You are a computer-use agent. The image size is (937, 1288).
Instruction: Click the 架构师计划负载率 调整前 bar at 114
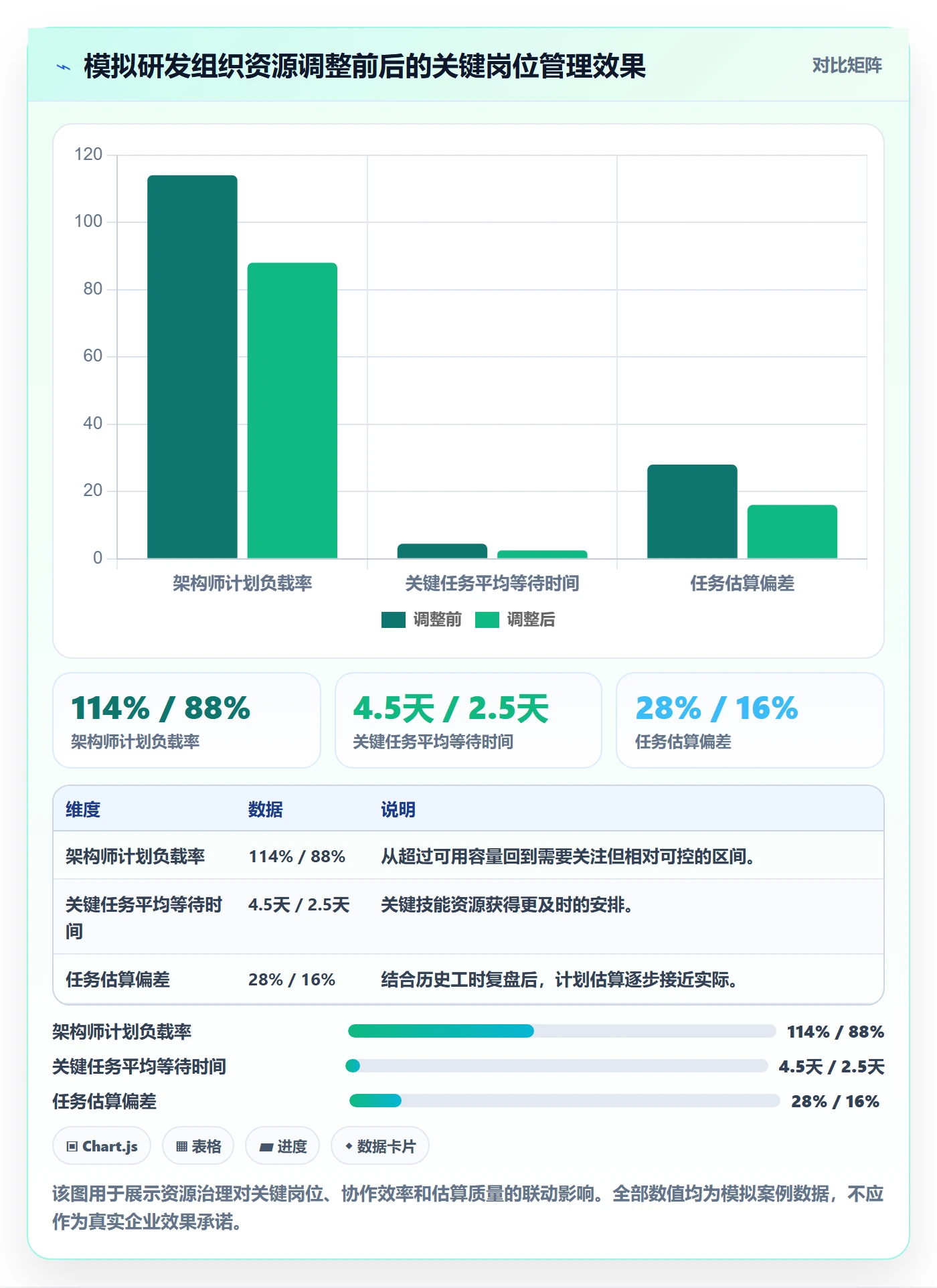192,367
